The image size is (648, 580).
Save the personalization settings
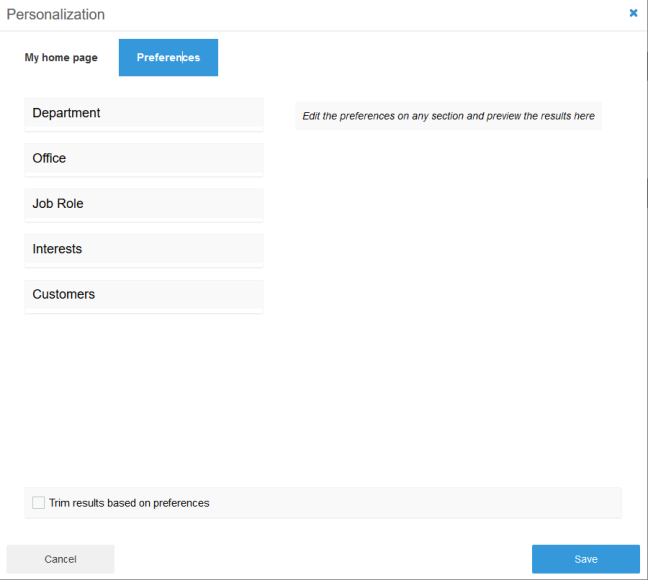tap(585, 559)
